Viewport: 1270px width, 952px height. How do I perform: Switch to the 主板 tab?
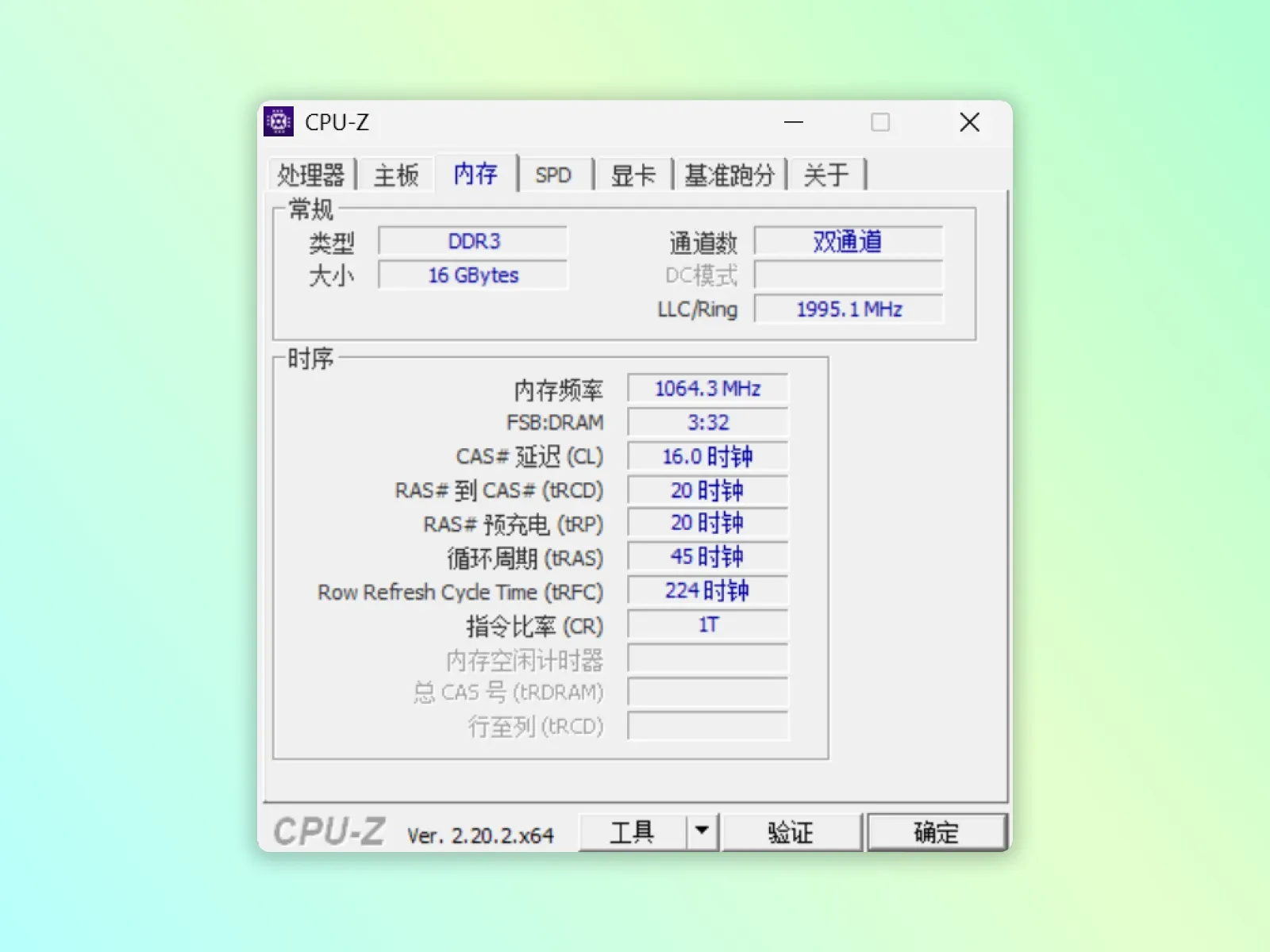click(396, 175)
